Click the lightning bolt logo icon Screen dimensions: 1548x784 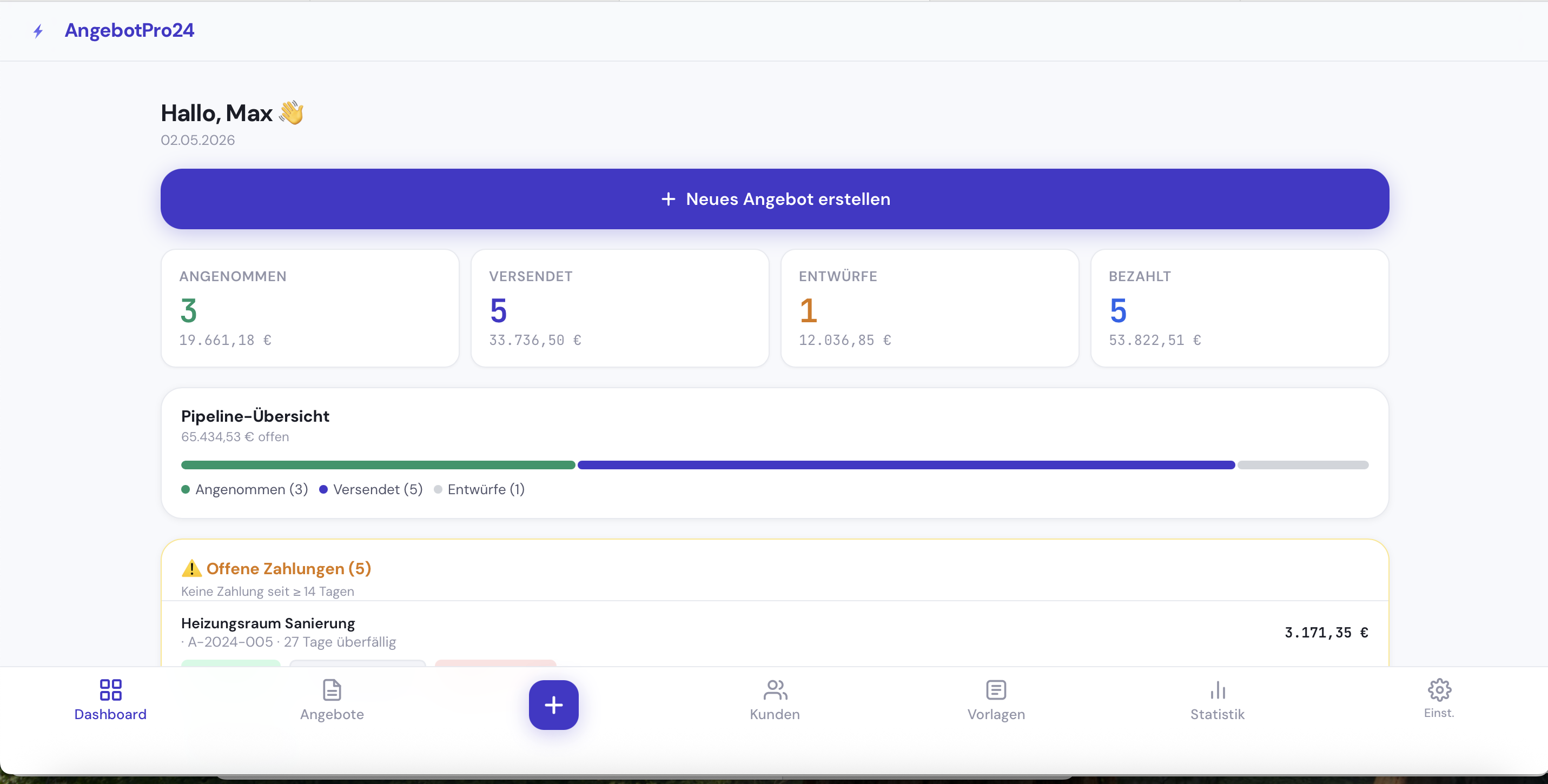(x=38, y=31)
